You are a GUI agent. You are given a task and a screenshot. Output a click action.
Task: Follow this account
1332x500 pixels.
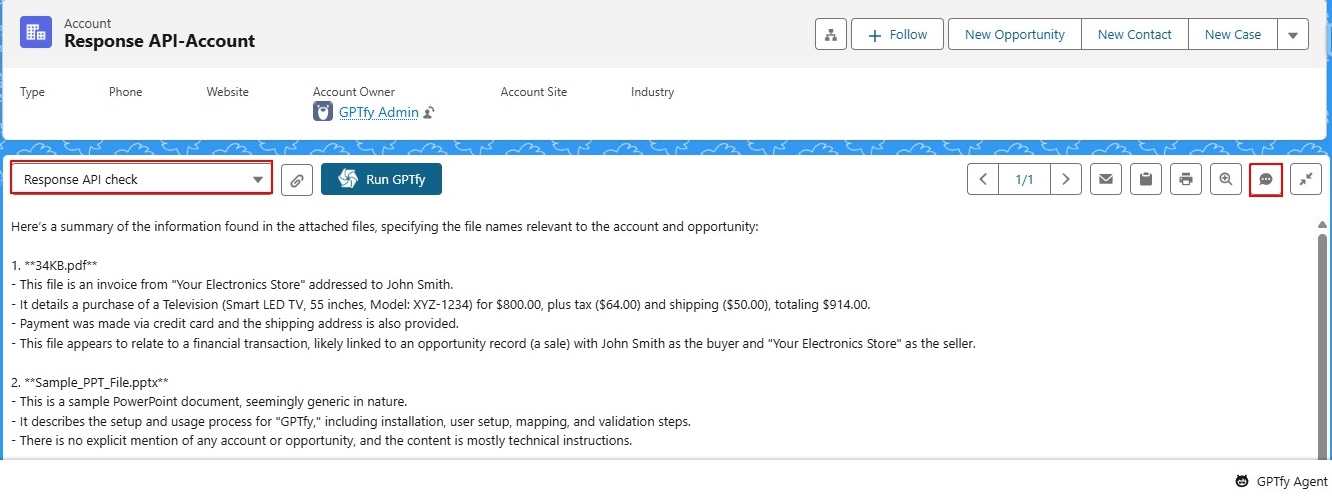pos(897,34)
